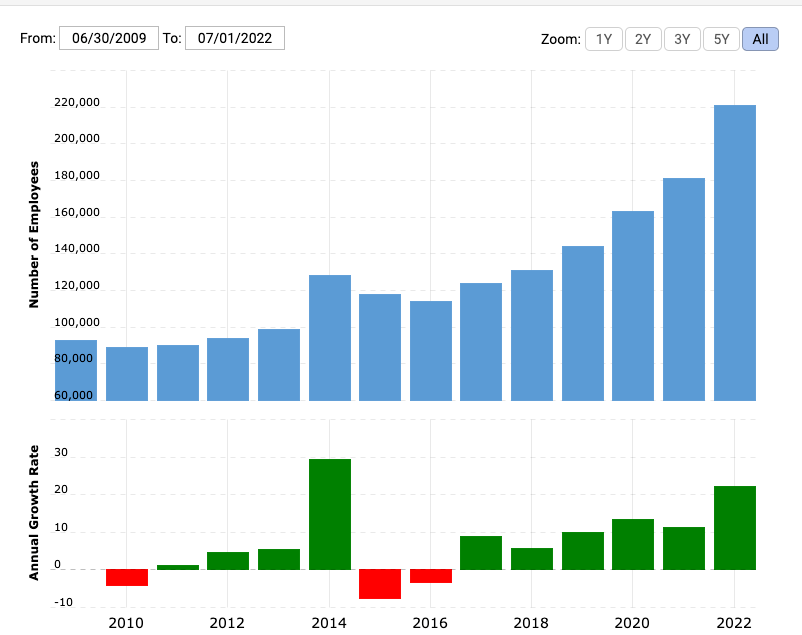Image resolution: width=802 pixels, height=635 pixels.
Task: Pick the green 2017 growth rate bar
Action: pos(481,553)
